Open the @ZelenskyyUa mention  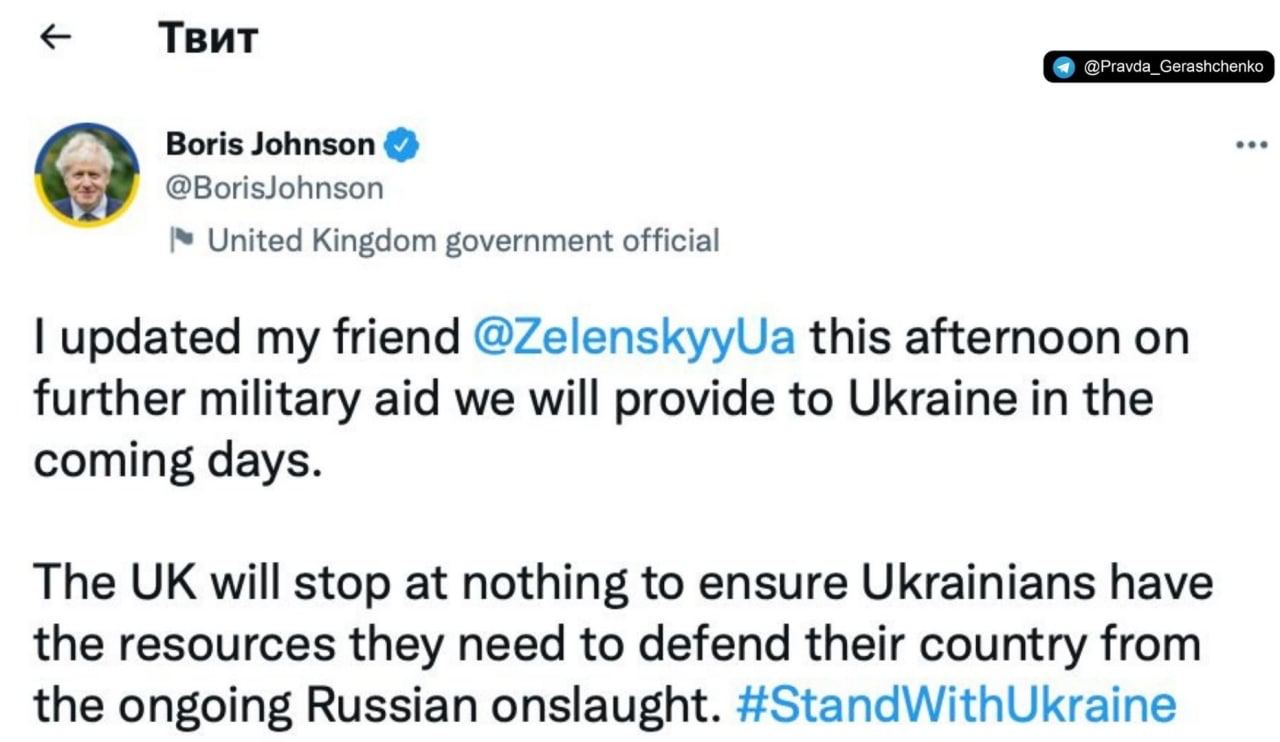632,337
